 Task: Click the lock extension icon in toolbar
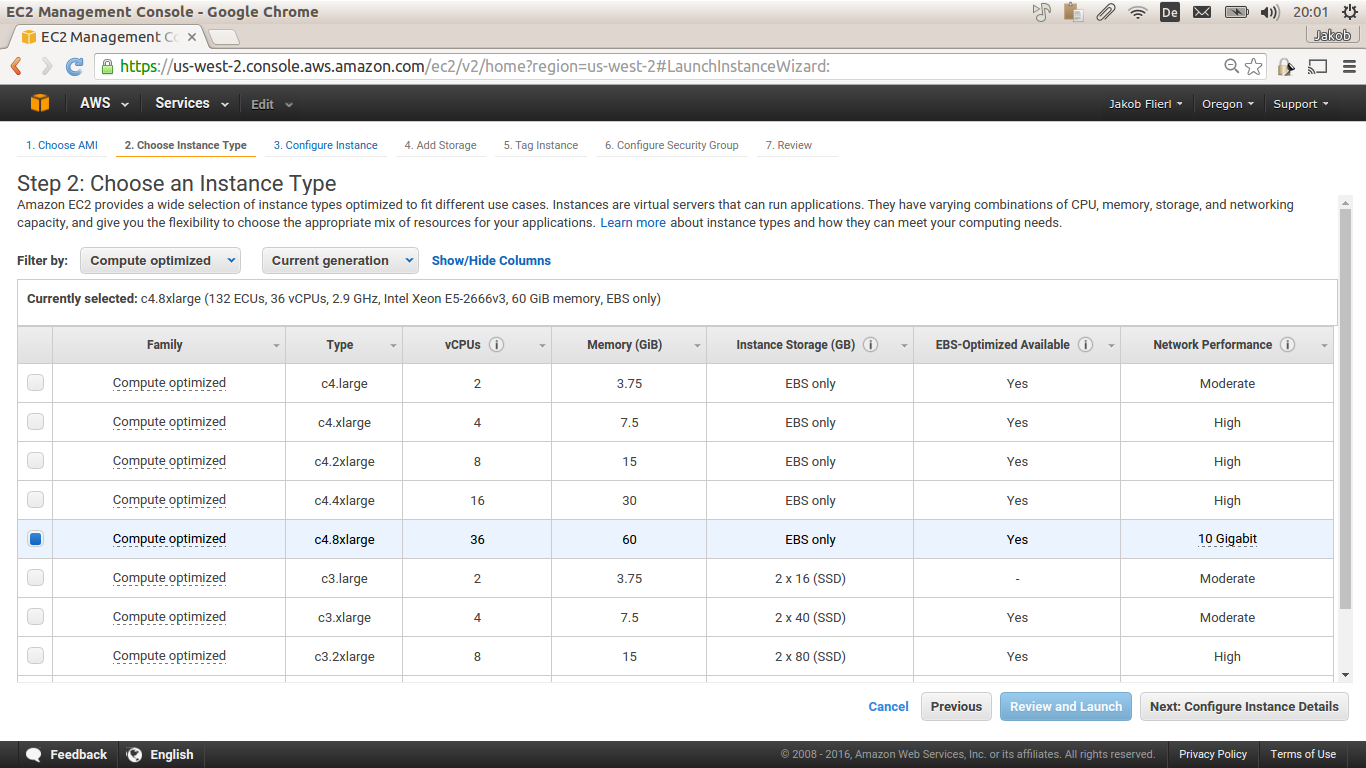[x=1286, y=67]
